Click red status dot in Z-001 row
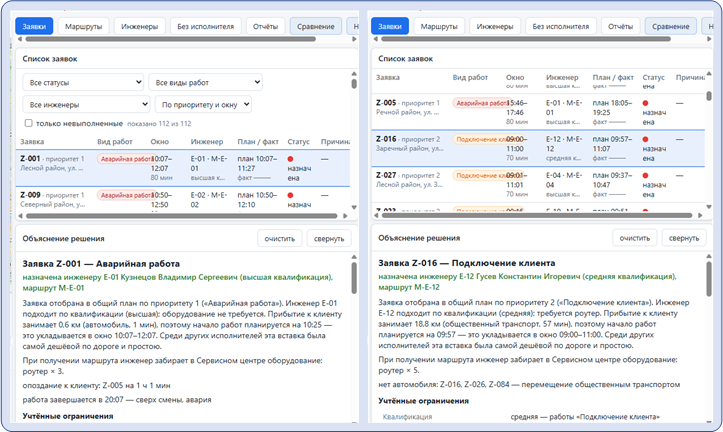 click(x=290, y=159)
